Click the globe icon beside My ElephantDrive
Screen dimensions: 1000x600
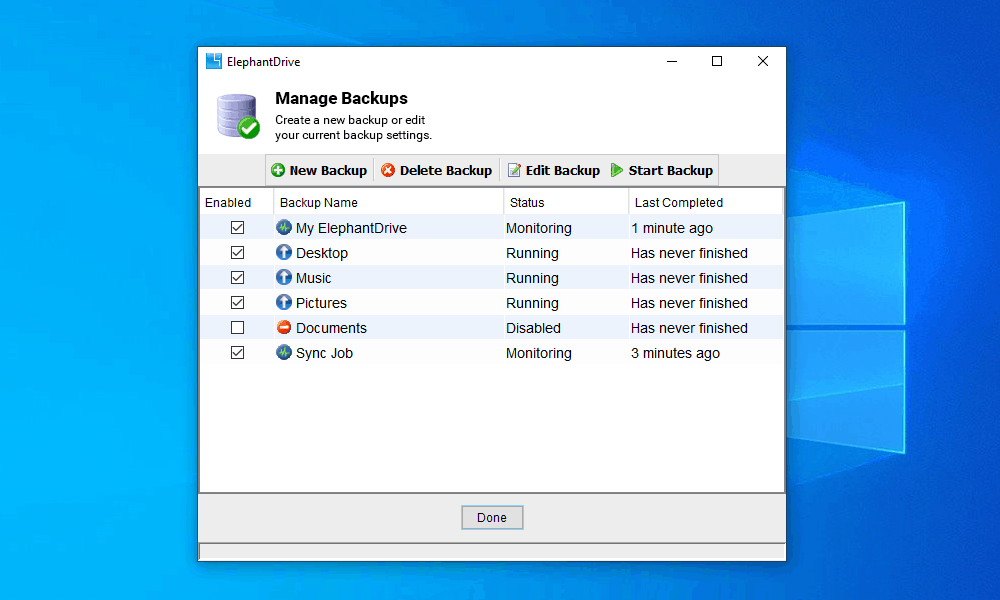pyautogui.click(x=283, y=227)
